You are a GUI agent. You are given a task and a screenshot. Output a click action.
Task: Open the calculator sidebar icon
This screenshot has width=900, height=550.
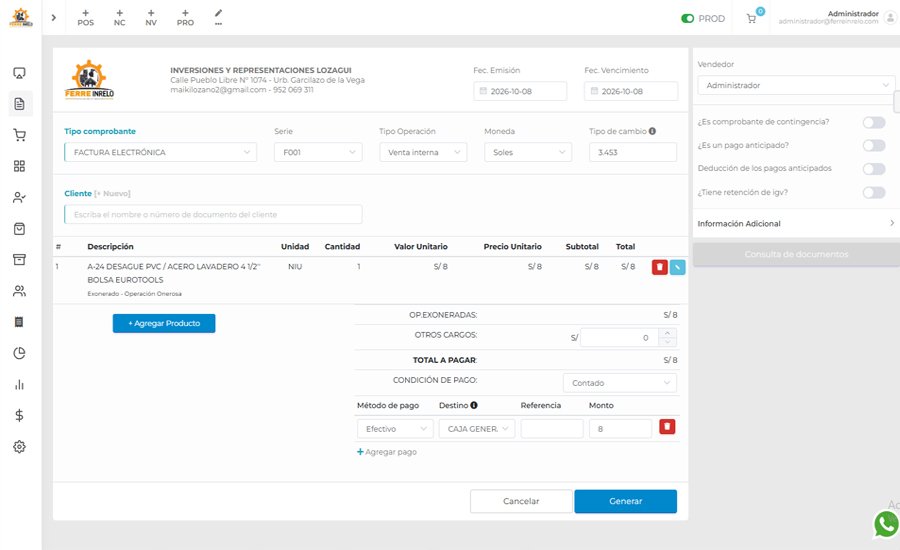click(x=20, y=322)
